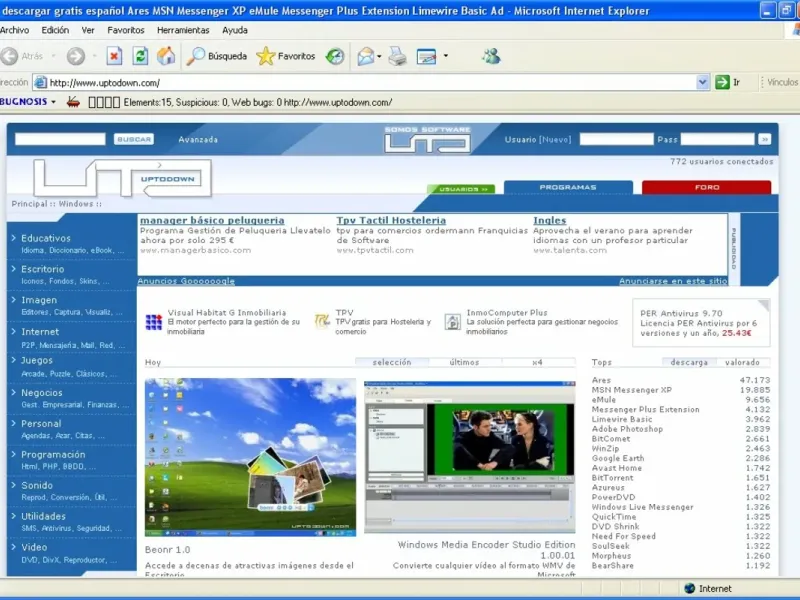Switch to the FORO tab
800x600 pixels.
click(x=706, y=187)
